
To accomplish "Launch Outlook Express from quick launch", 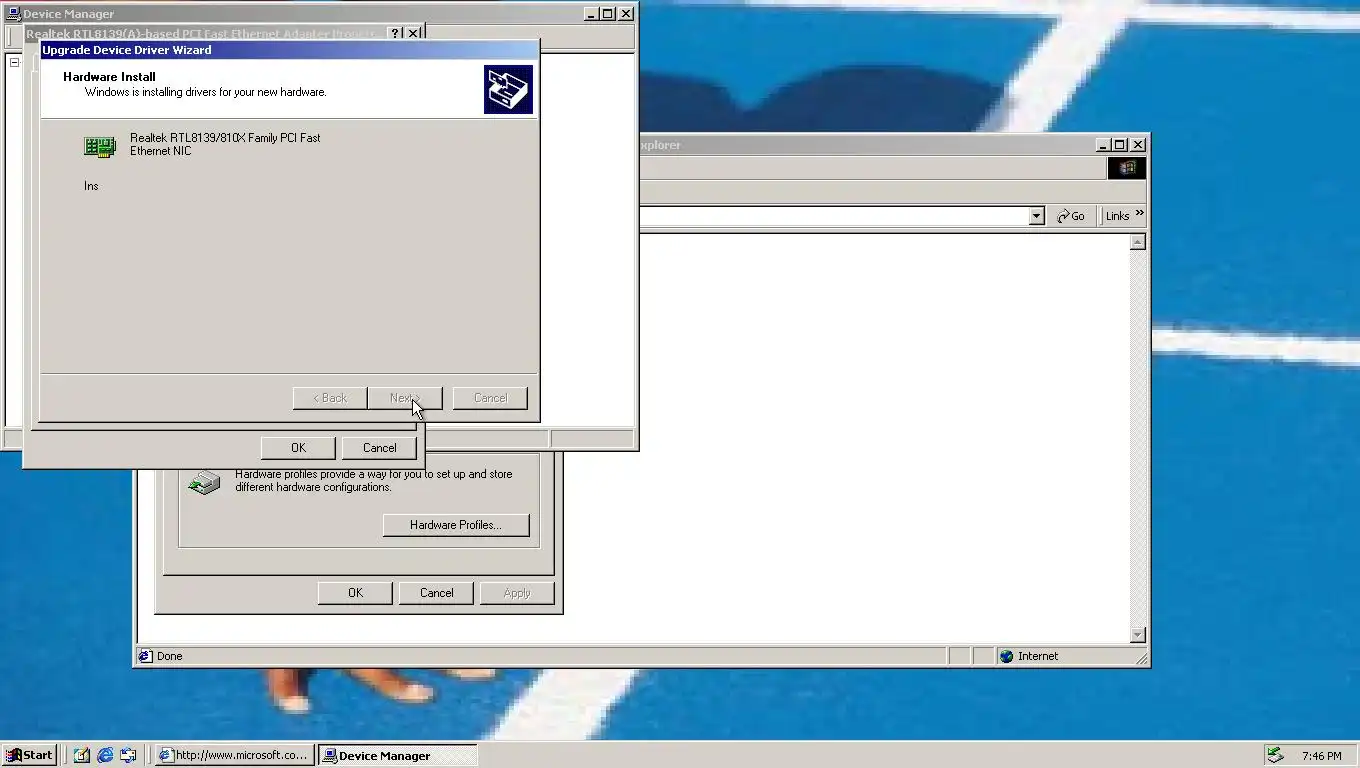I will [129, 755].
